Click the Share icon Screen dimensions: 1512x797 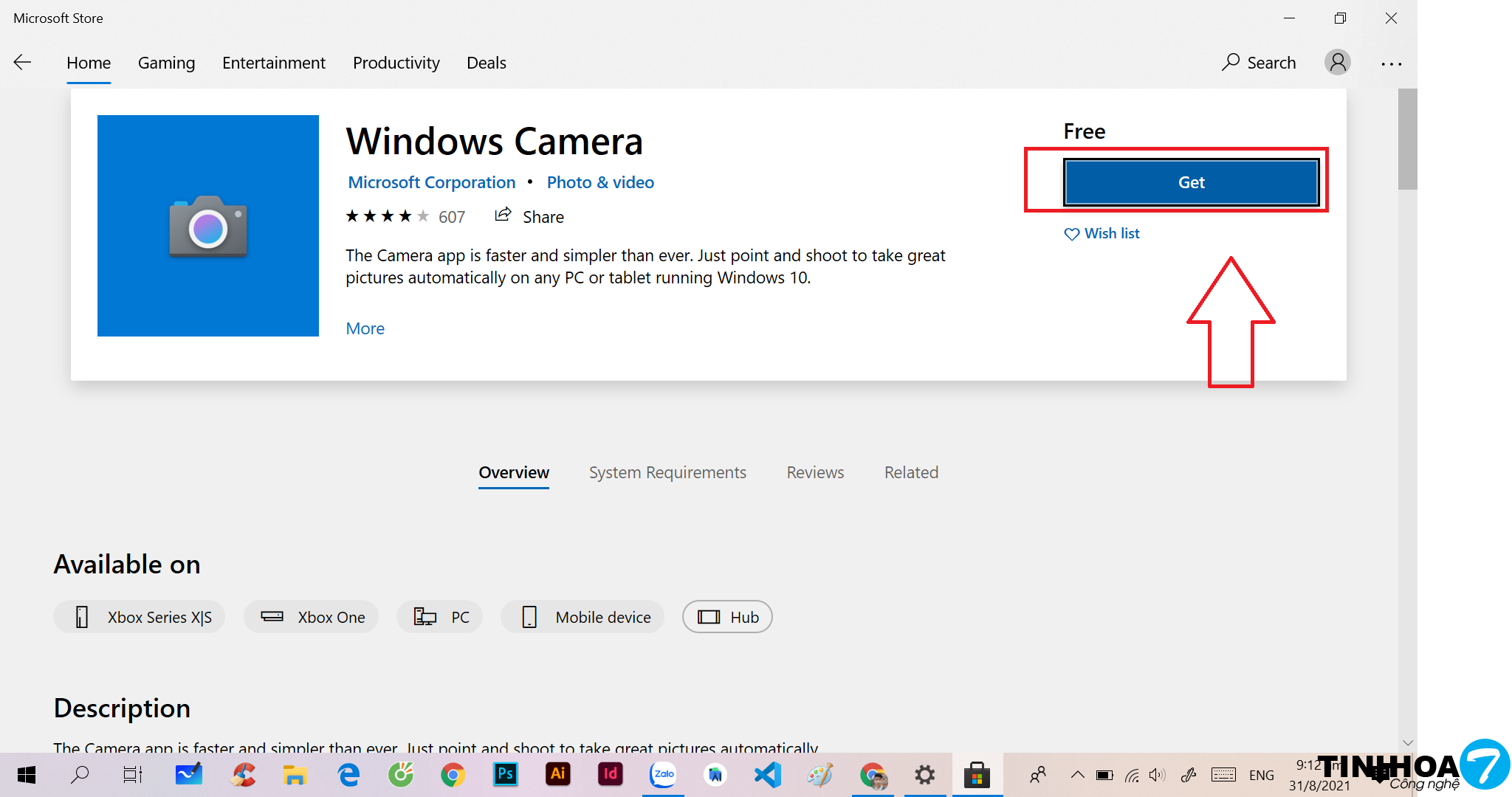pos(504,215)
